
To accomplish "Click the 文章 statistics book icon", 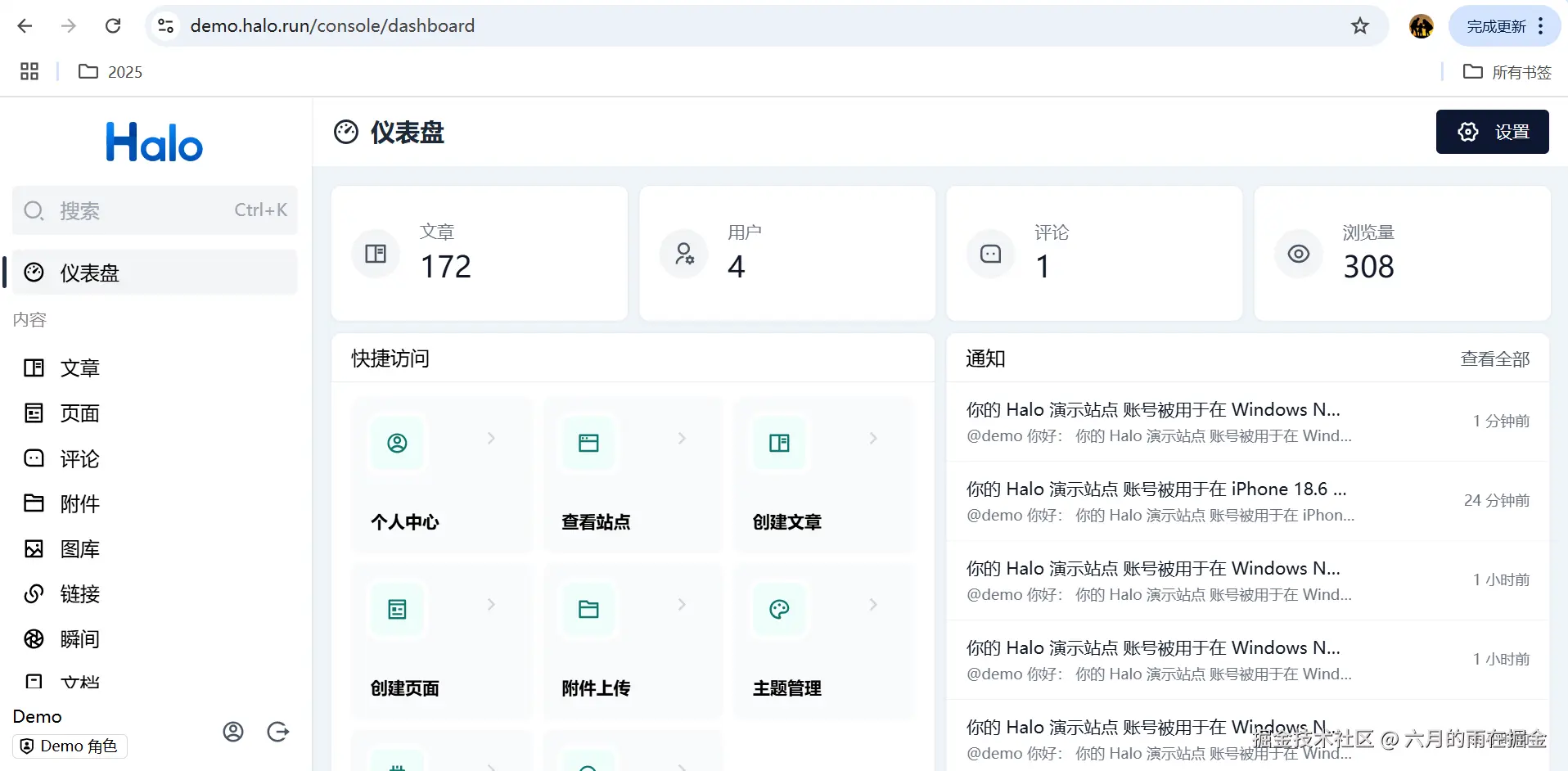I will pyautogui.click(x=376, y=254).
